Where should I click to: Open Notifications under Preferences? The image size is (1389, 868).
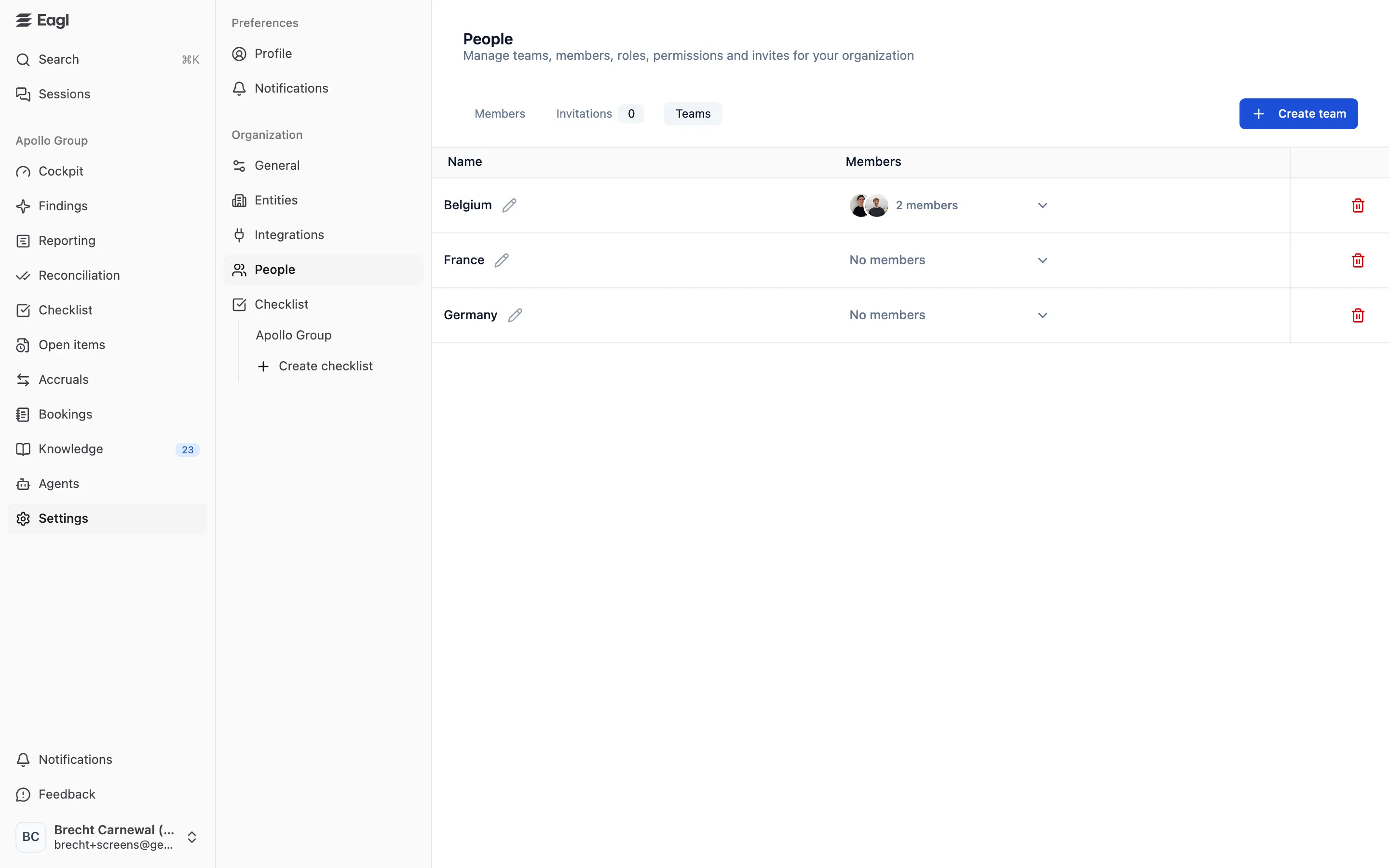click(324, 88)
